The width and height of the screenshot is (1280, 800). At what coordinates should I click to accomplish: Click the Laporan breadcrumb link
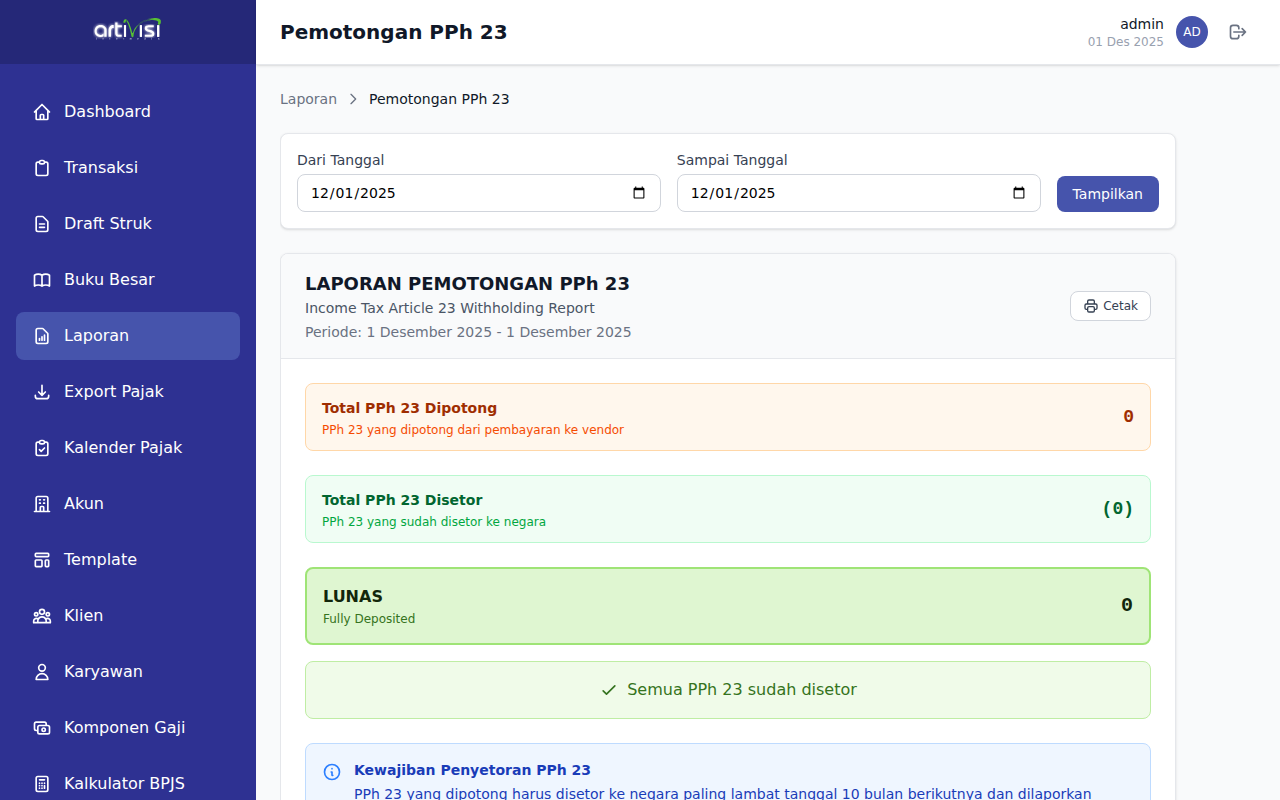click(308, 99)
